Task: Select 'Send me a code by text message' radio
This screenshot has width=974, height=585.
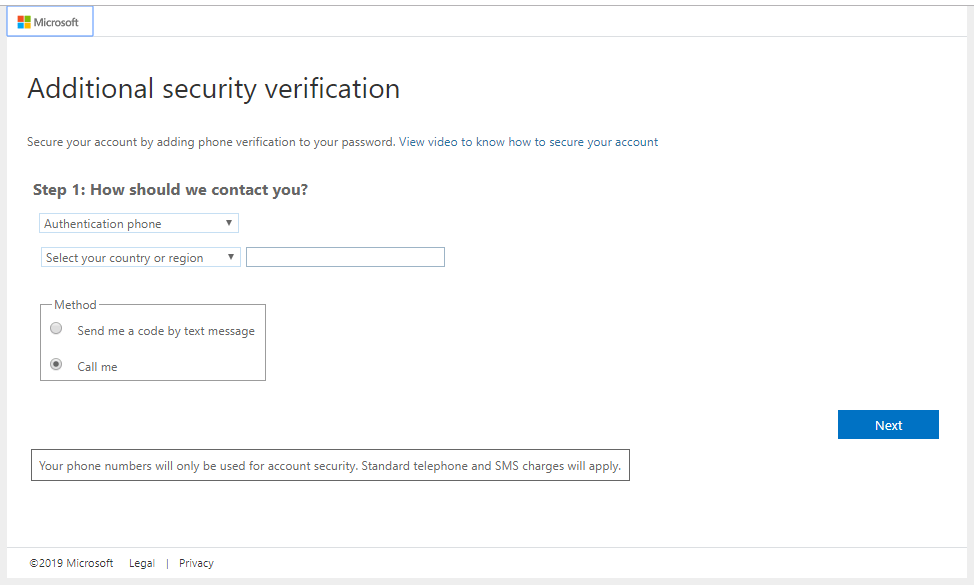Action: [x=56, y=329]
